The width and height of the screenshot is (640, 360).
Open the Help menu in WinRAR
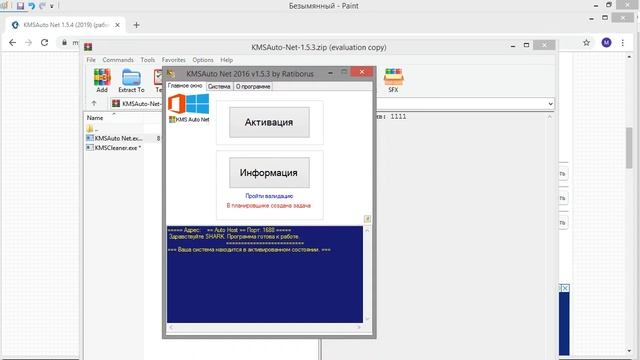(x=227, y=60)
